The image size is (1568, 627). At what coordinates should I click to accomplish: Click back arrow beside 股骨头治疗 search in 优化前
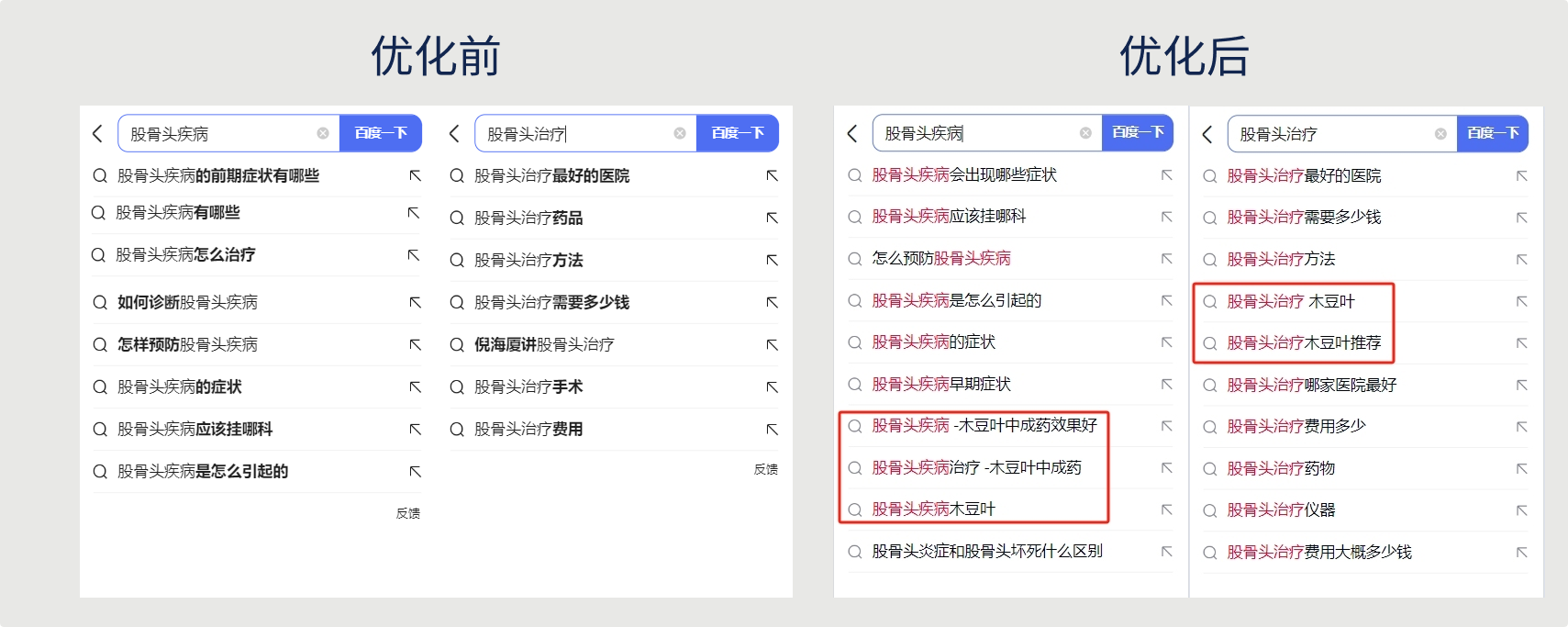(x=454, y=134)
